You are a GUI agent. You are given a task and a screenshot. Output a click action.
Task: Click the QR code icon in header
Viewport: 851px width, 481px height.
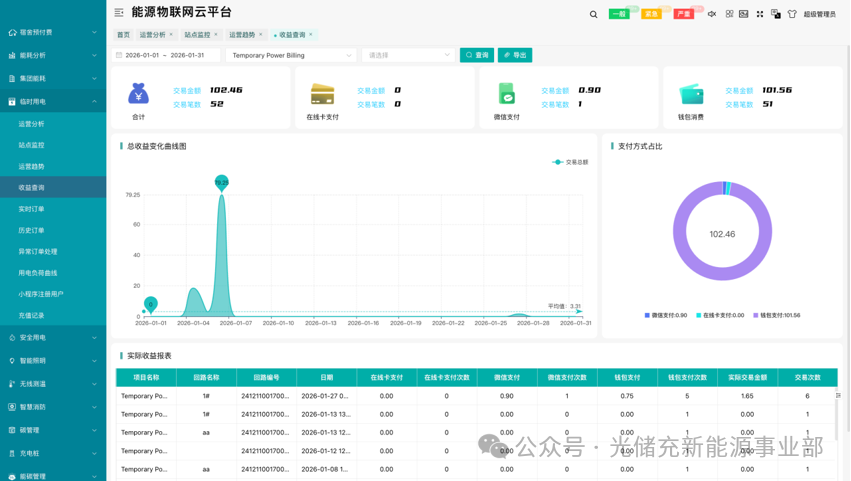[729, 14]
